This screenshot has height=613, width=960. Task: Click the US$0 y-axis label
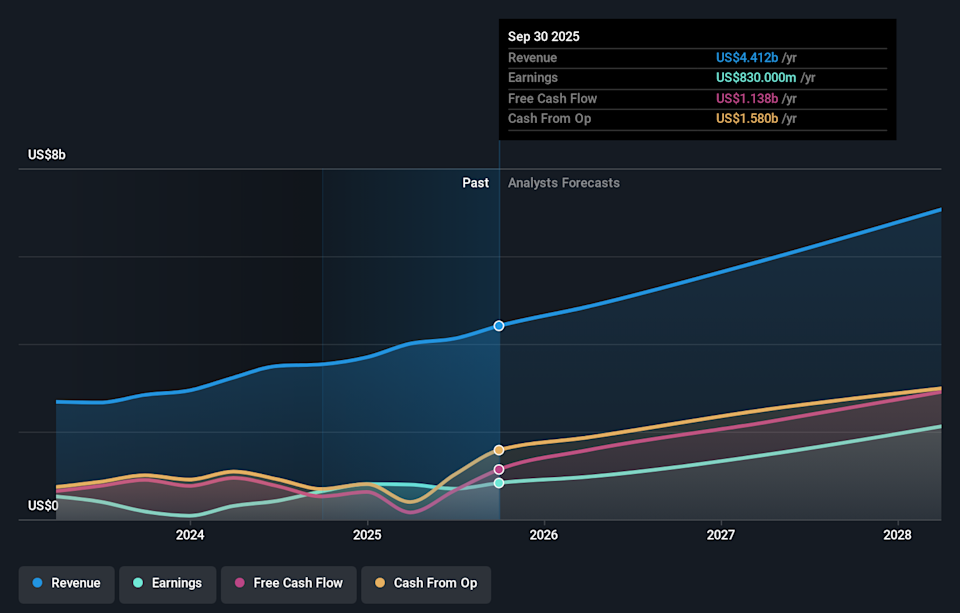43,506
